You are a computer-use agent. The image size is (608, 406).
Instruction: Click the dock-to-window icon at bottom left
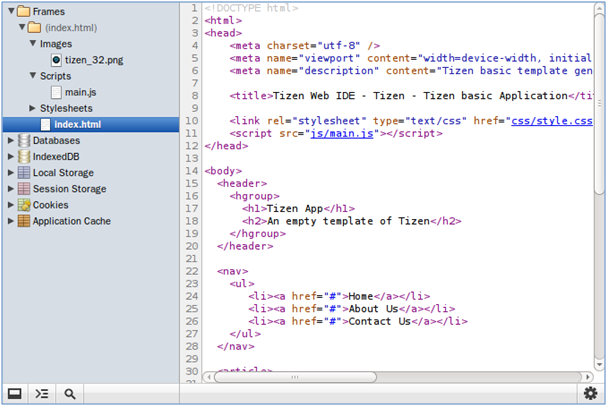(x=15, y=393)
